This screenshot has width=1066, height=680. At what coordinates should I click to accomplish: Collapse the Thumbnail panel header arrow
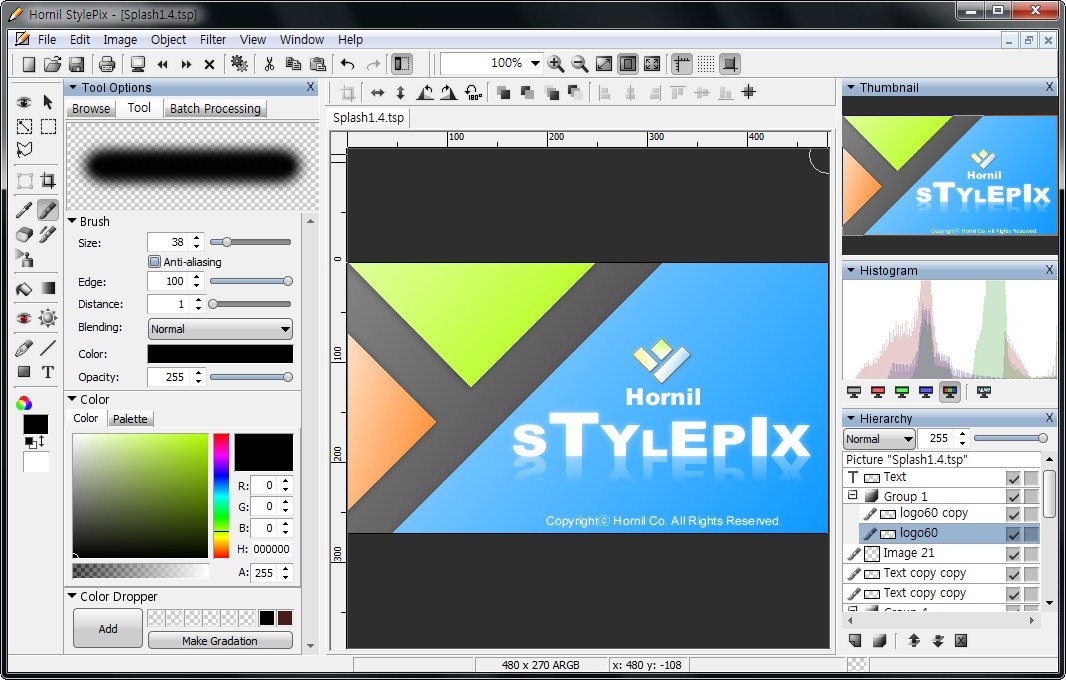point(850,88)
